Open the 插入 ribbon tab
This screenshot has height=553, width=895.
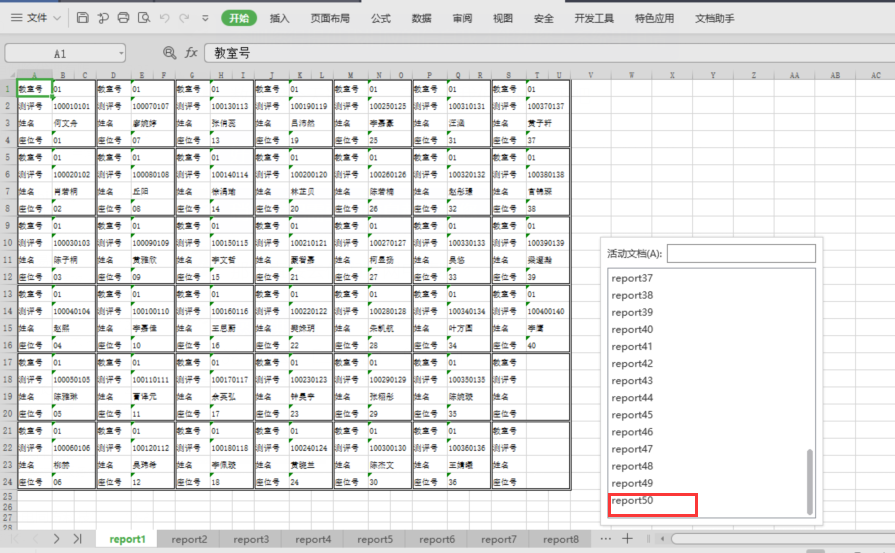(x=280, y=18)
